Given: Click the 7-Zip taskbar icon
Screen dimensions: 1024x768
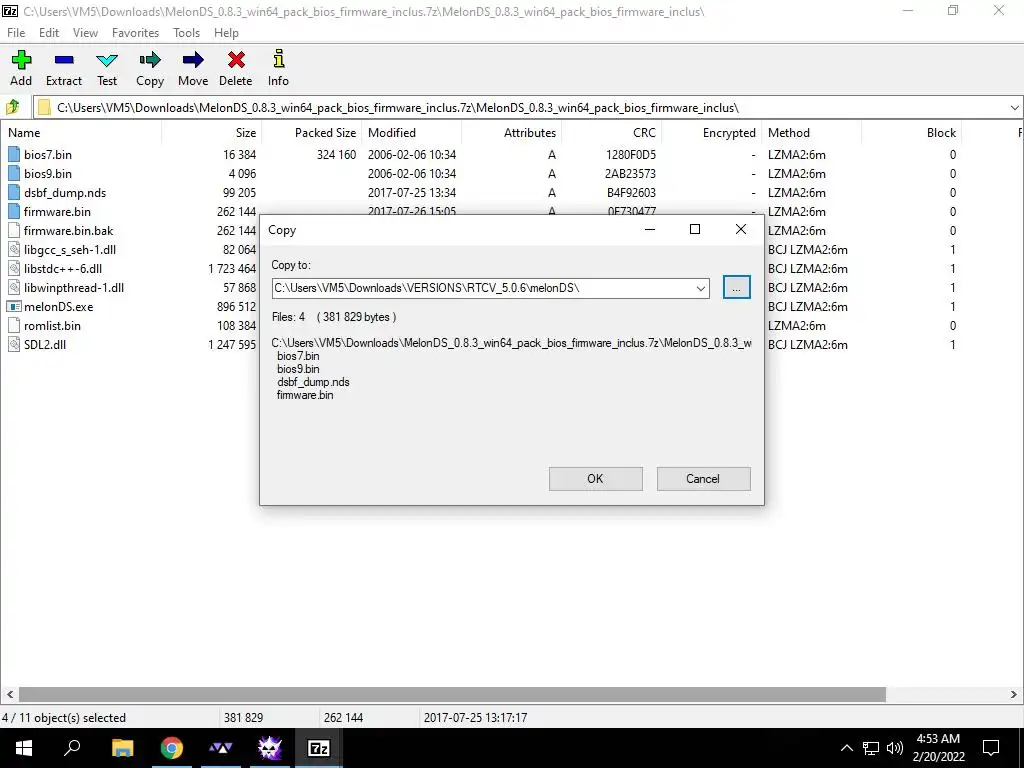Looking at the screenshot, I should coord(318,748).
